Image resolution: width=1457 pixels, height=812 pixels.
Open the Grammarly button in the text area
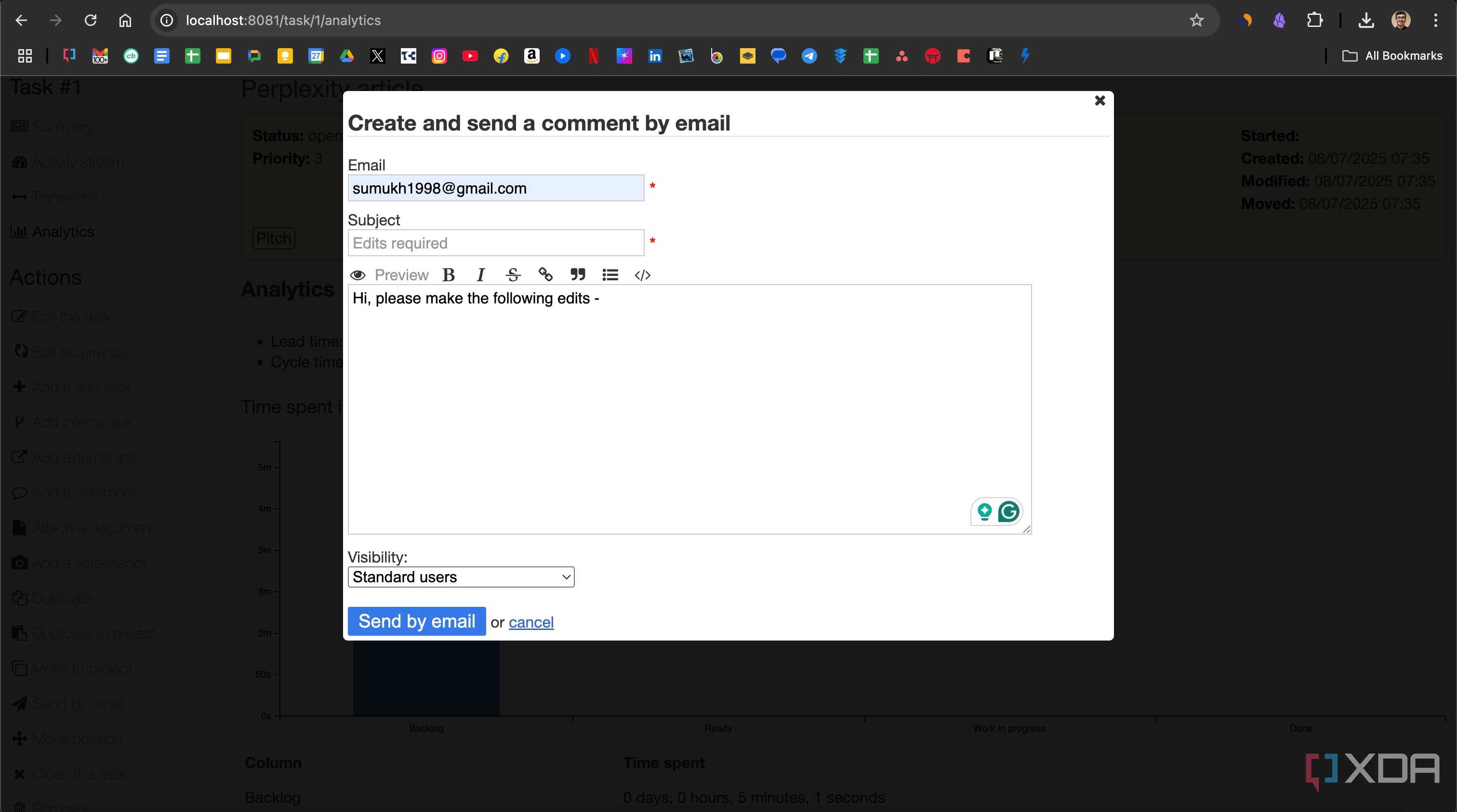click(1008, 512)
